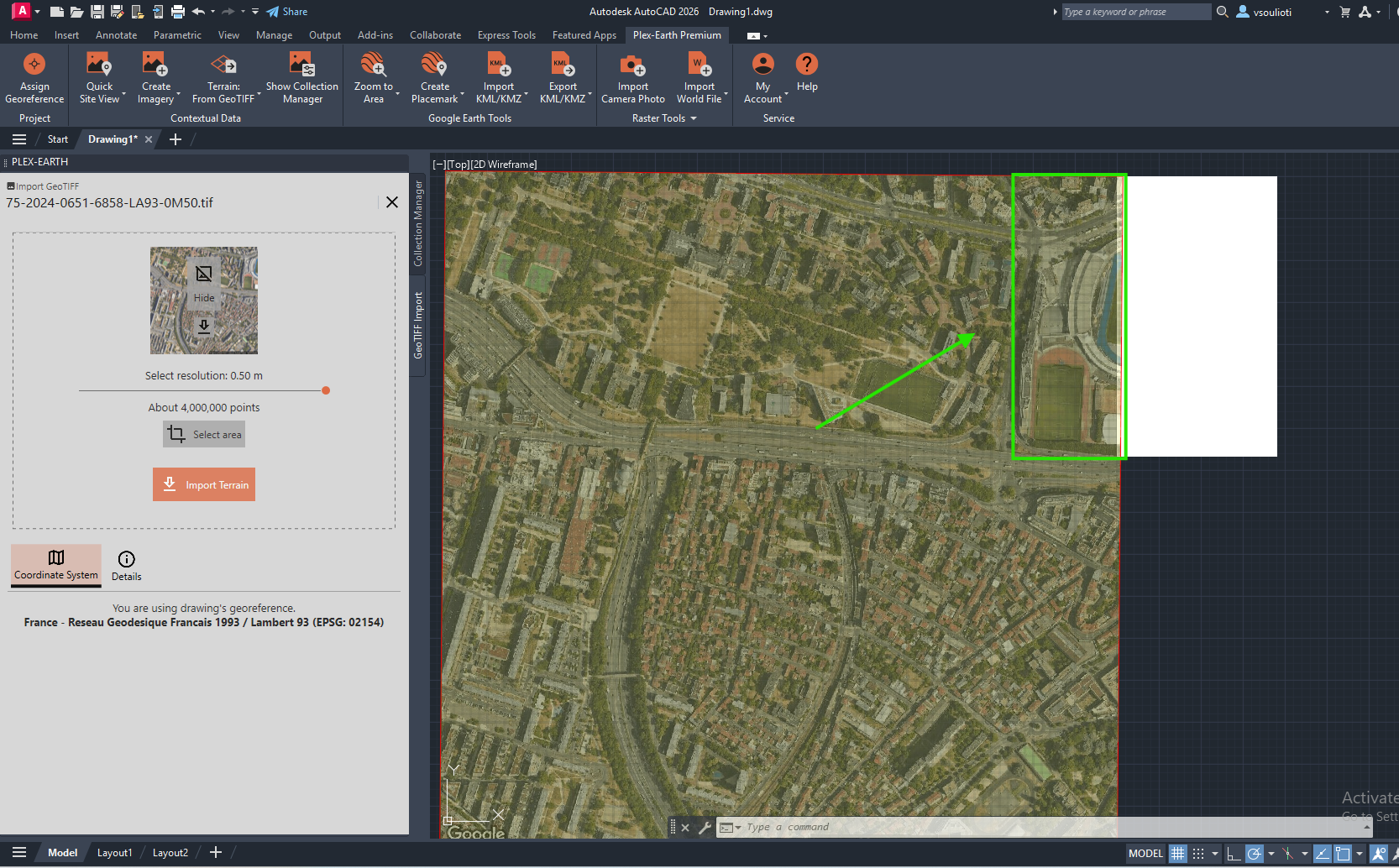Viewport: 1399px width, 868px height.
Task: Click the Import Terrain button
Action: click(204, 484)
